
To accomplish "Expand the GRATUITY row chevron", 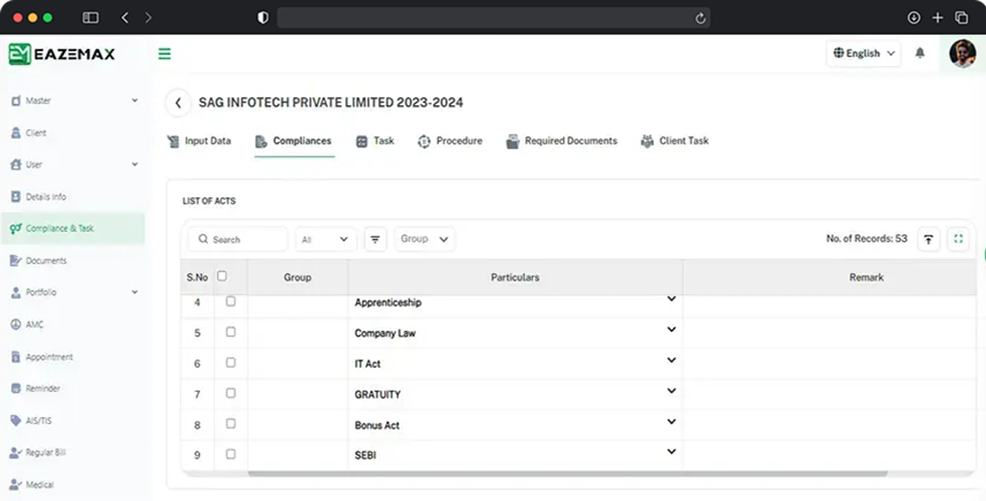I will tap(672, 391).
